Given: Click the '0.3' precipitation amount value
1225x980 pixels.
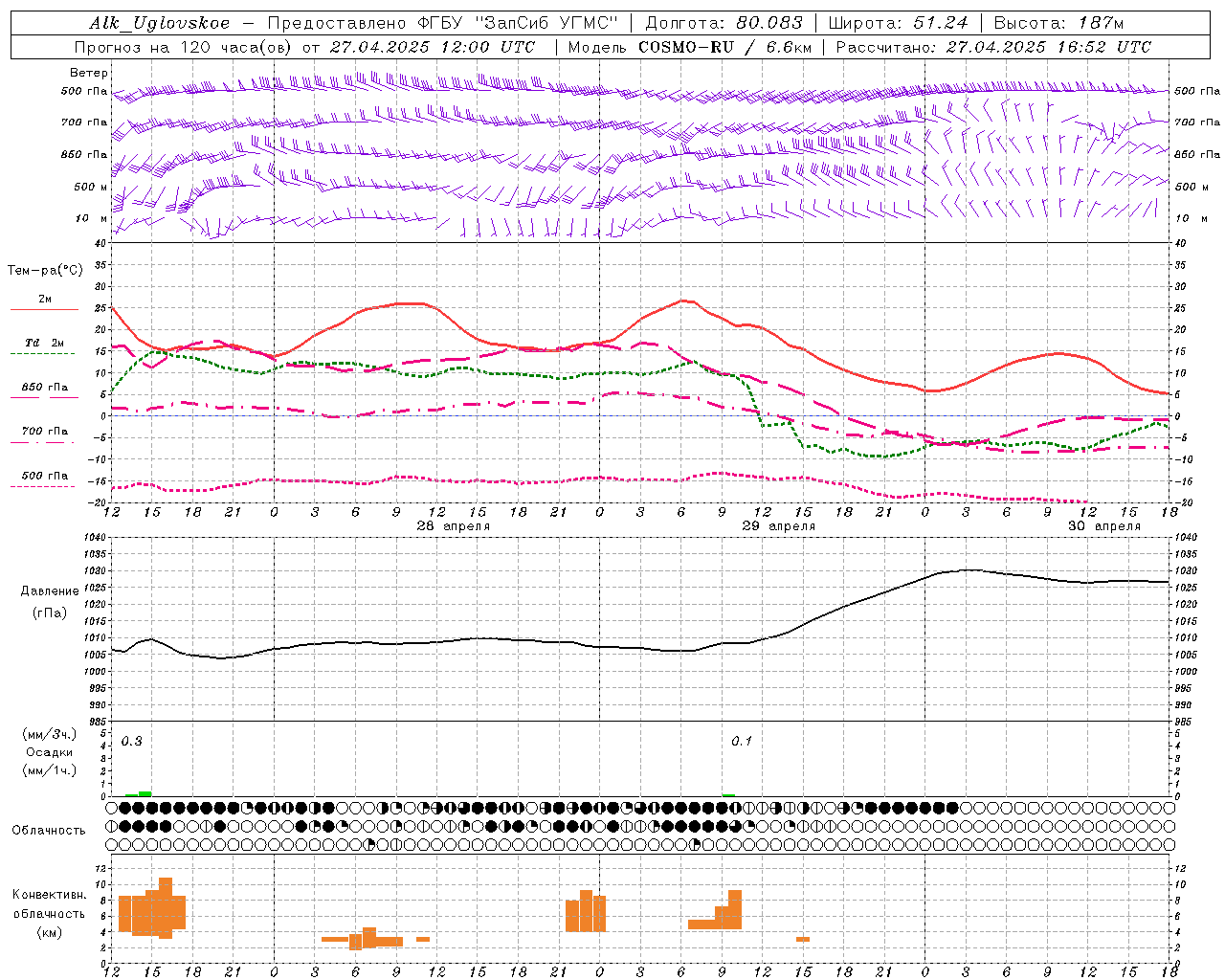Looking at the screenshot, I should point(132,742).
